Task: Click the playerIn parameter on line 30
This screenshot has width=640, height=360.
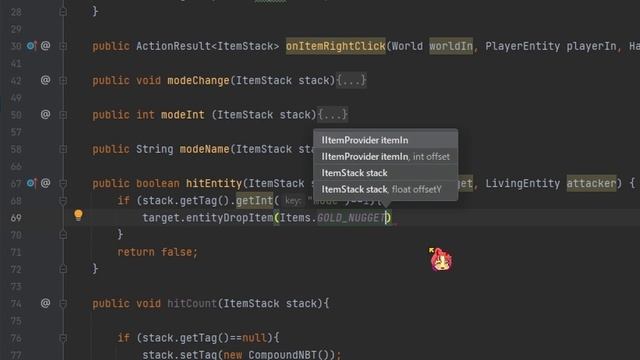Action: pyautogui.click(x=591, y=46)
